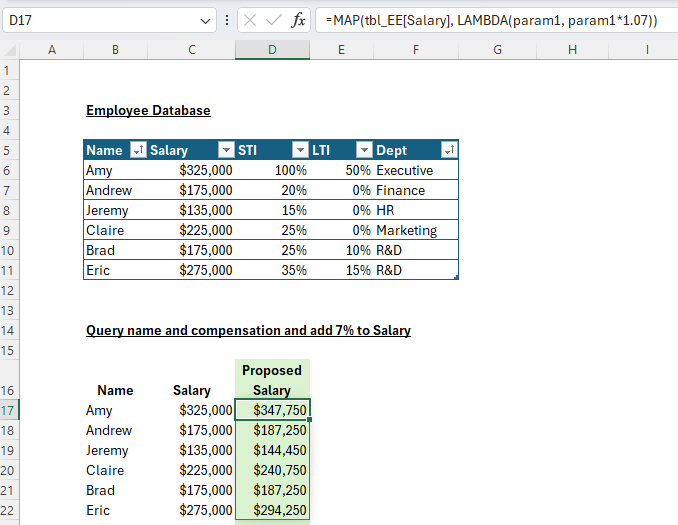Screen dimensions: 678x525
Task: Select Jeremy's $135,000 salary in row 8
Action: click(192, 210)
